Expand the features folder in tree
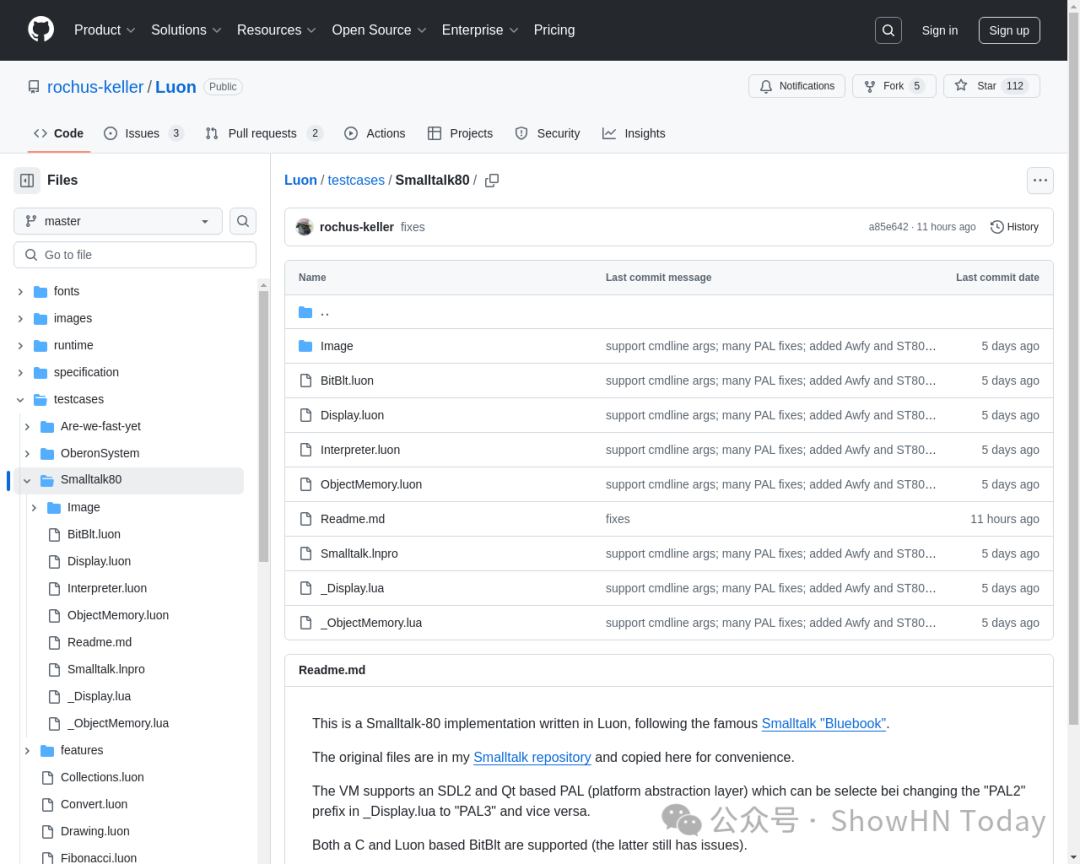 point(27,750)
